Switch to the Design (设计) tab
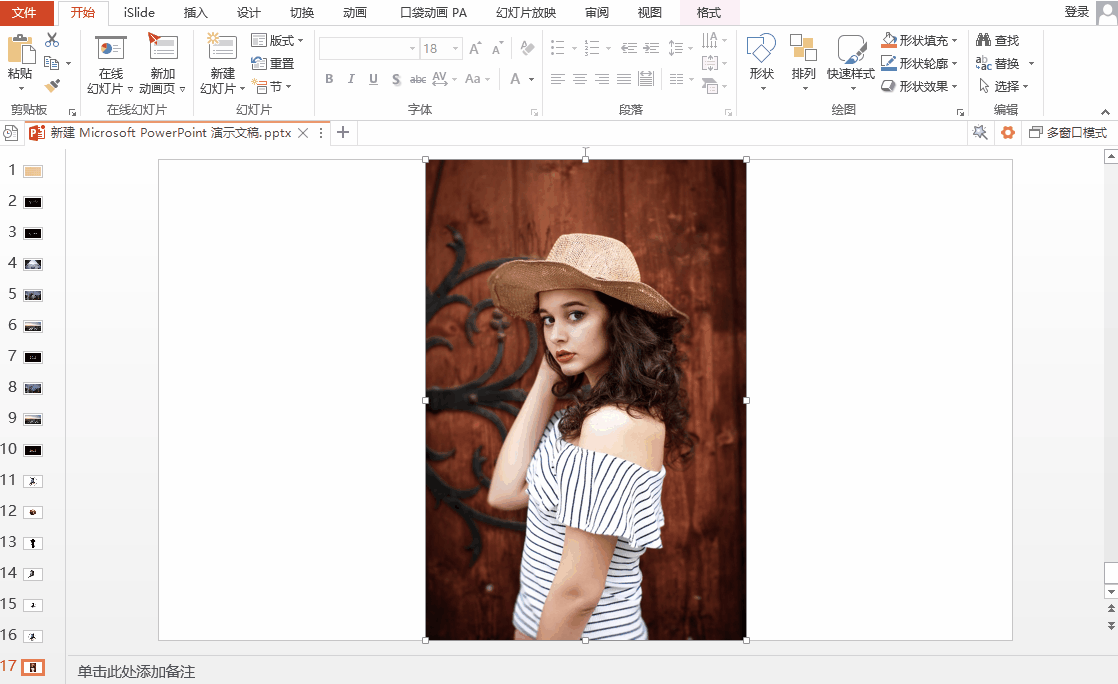Image resolution: width=1118 pixels, height=684 pixels. 249,13
